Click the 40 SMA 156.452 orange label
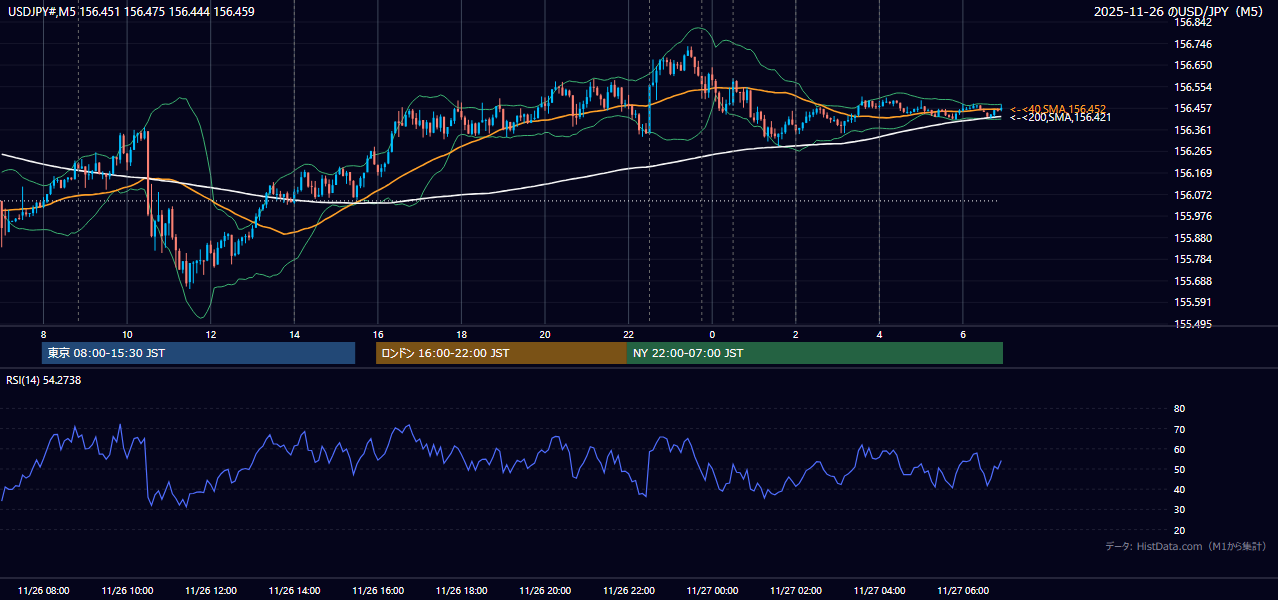Screen dimensions: 1278x600 click(1058, 109)
